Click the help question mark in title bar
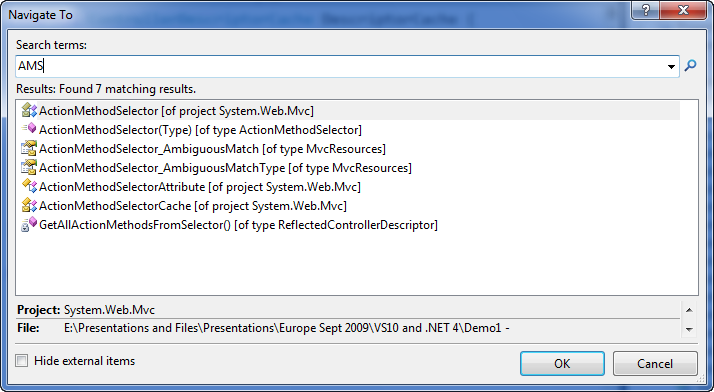 pos(646,10)
